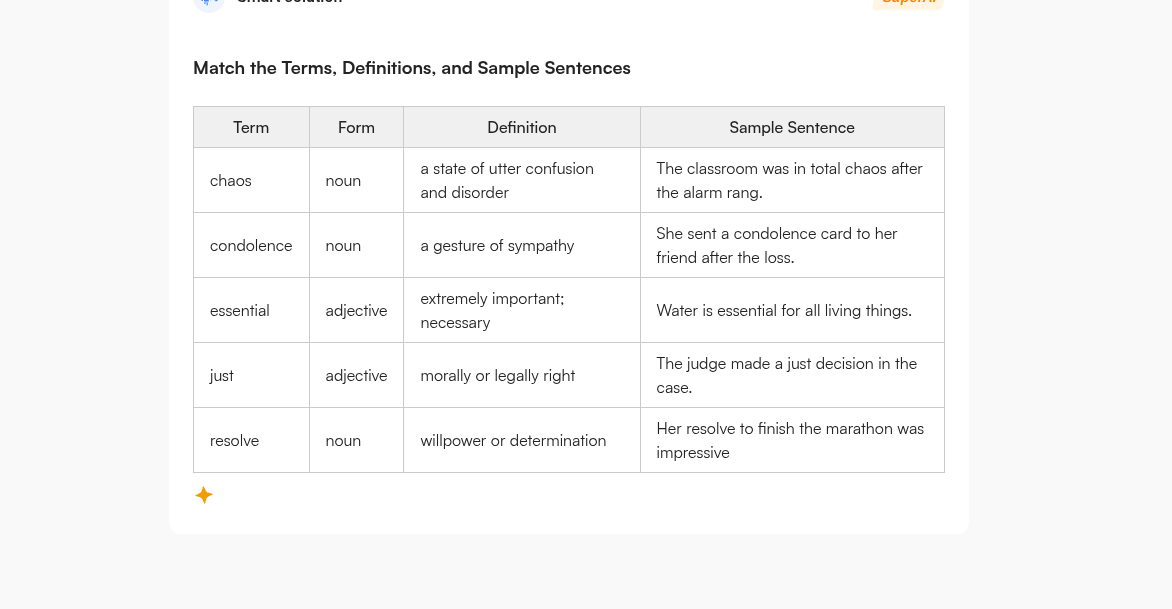1172x609 pixels.
Task: Select 'willpower or determination' definition cell
Action: (x=513, y=441)
